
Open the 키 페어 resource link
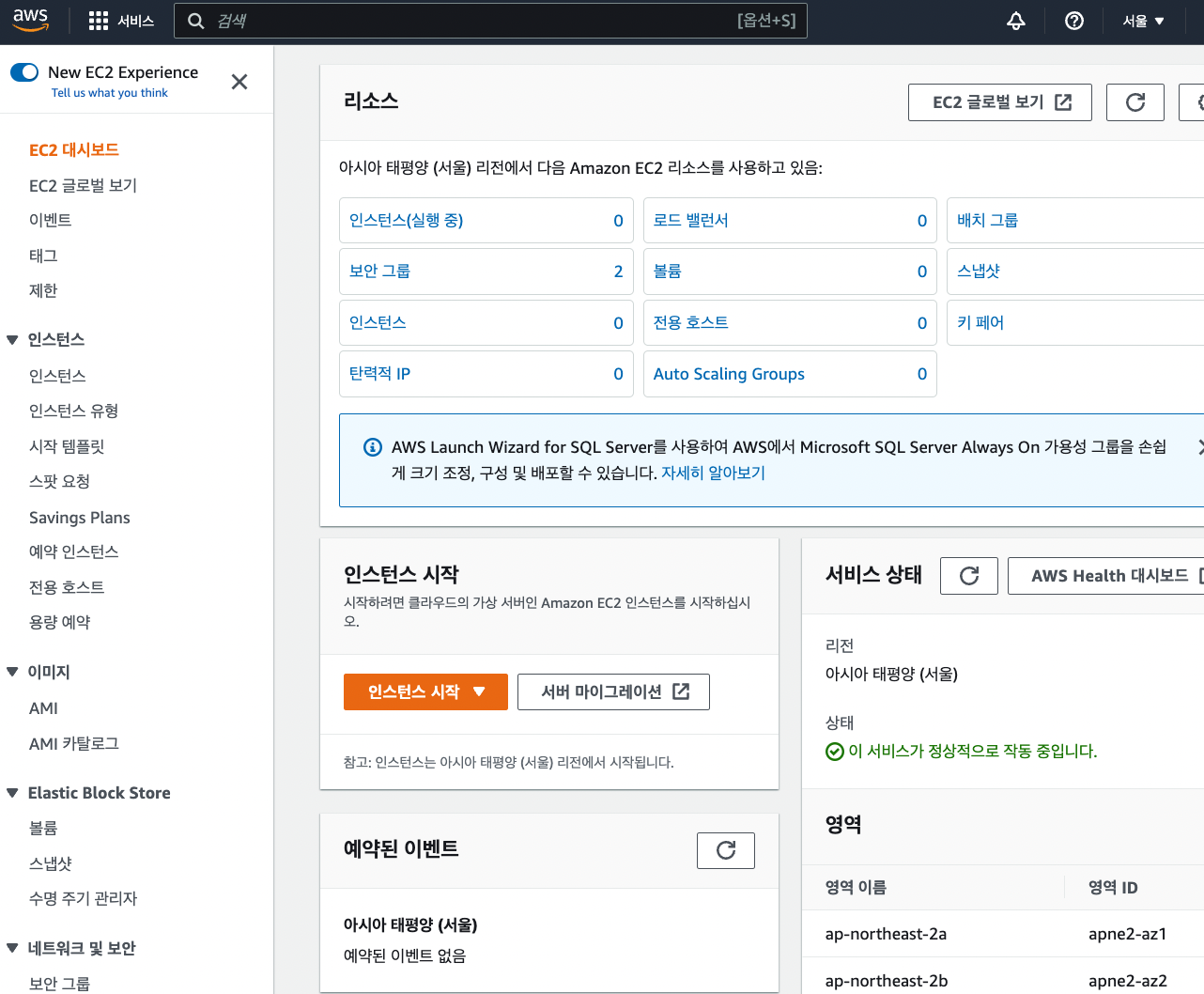click(980, 322)
